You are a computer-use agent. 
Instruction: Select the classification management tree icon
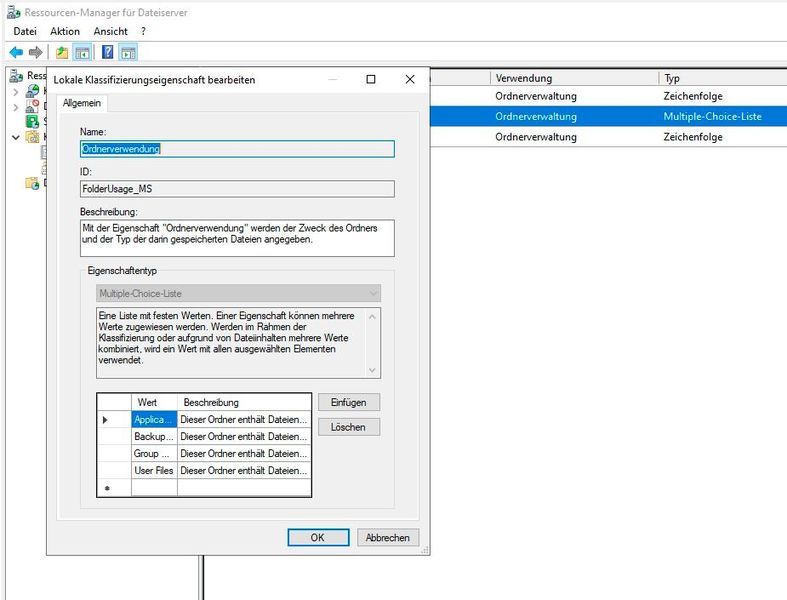pos(32,137)
